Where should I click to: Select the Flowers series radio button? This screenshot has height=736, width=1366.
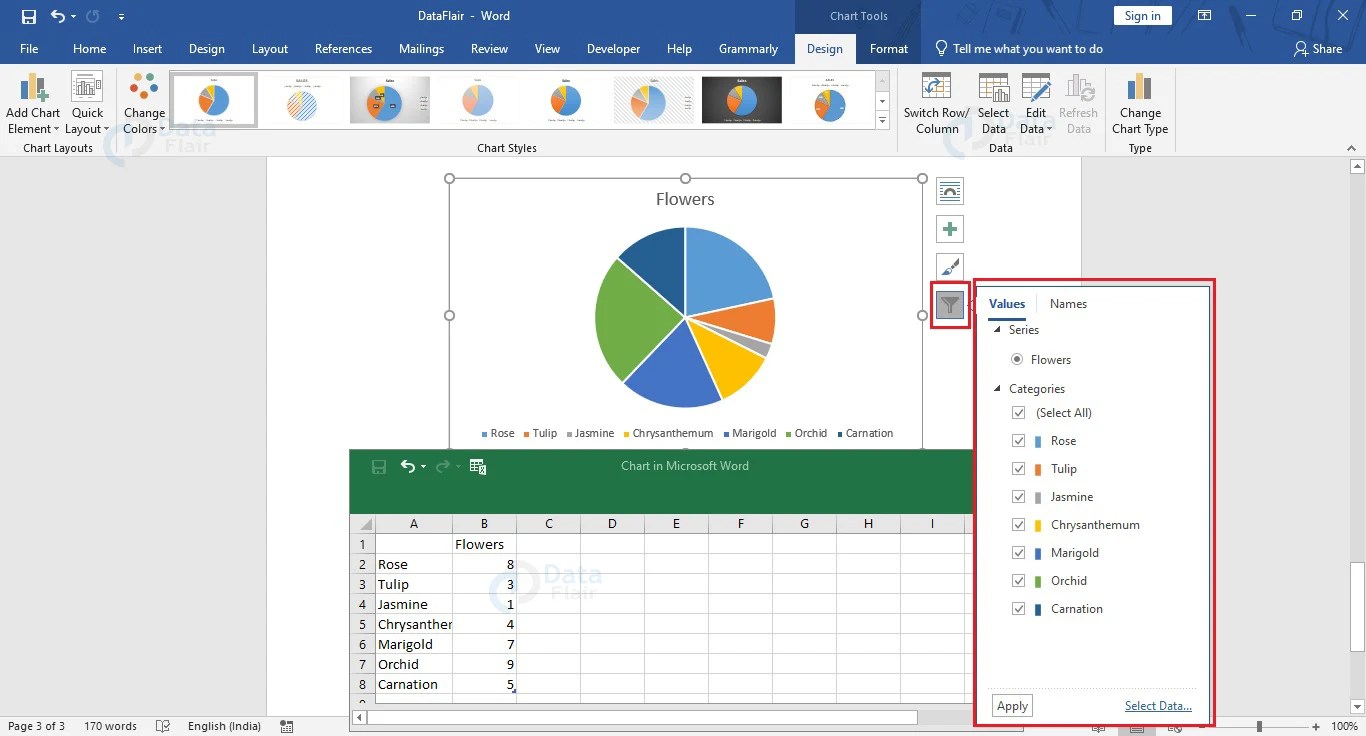pyautogui.click(x=1017, y=360)
